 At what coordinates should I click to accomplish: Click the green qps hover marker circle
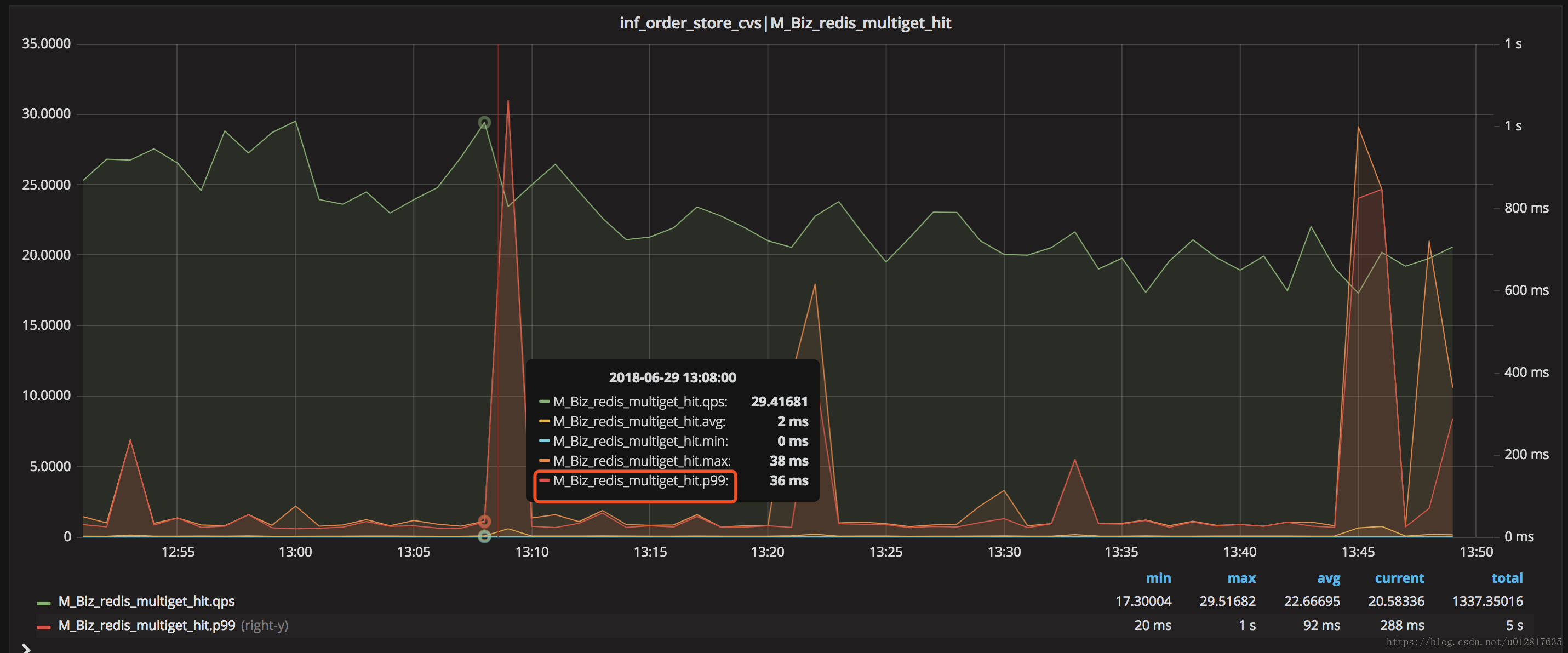(484, 122)
